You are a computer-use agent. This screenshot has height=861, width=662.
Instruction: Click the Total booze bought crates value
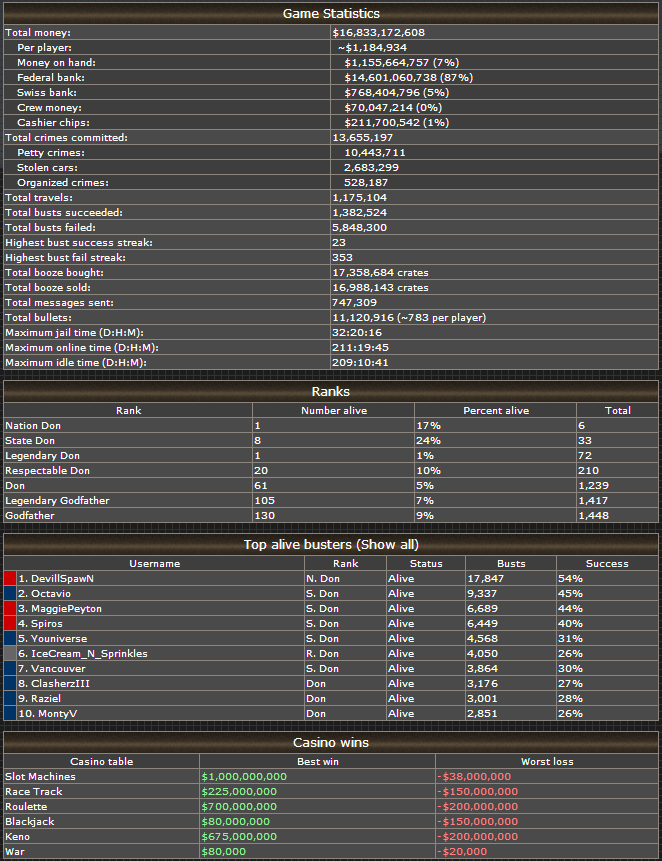tap(380, 273)
